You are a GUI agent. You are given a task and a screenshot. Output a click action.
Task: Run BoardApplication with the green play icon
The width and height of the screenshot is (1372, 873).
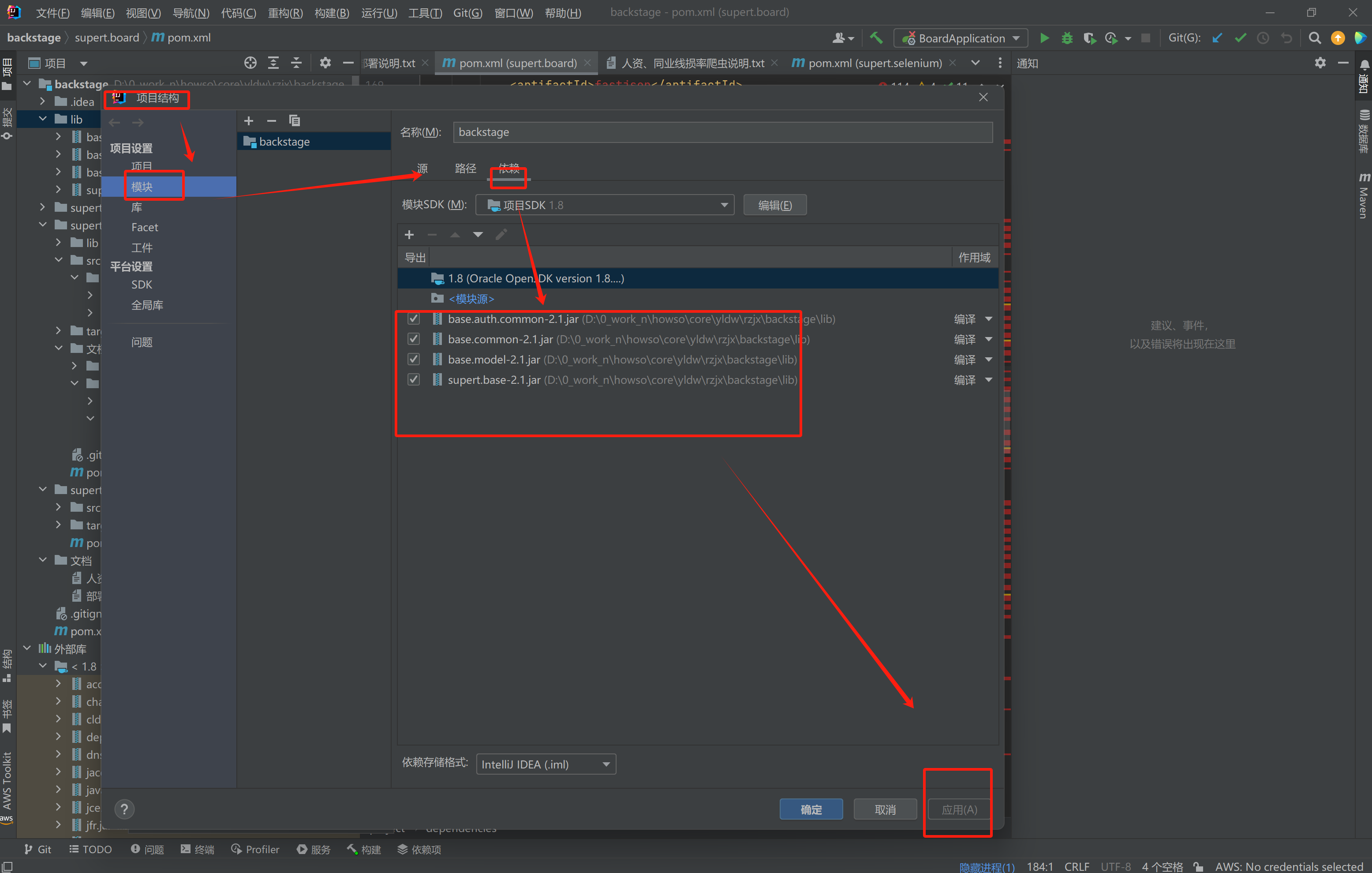(1044, 38)
